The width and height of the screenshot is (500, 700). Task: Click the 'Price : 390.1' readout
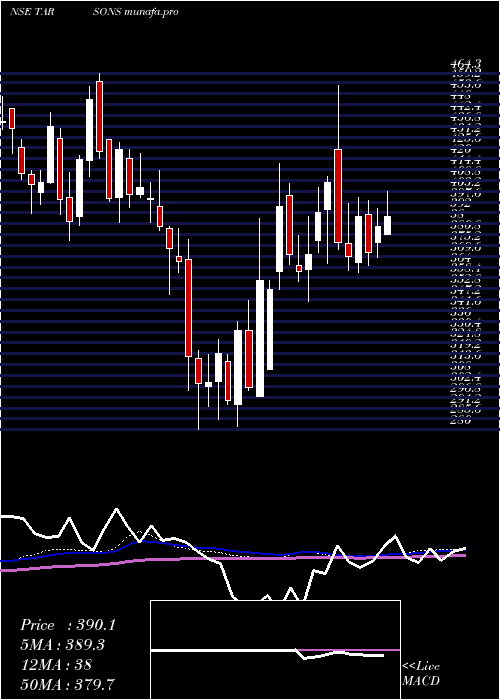(68, 625)
